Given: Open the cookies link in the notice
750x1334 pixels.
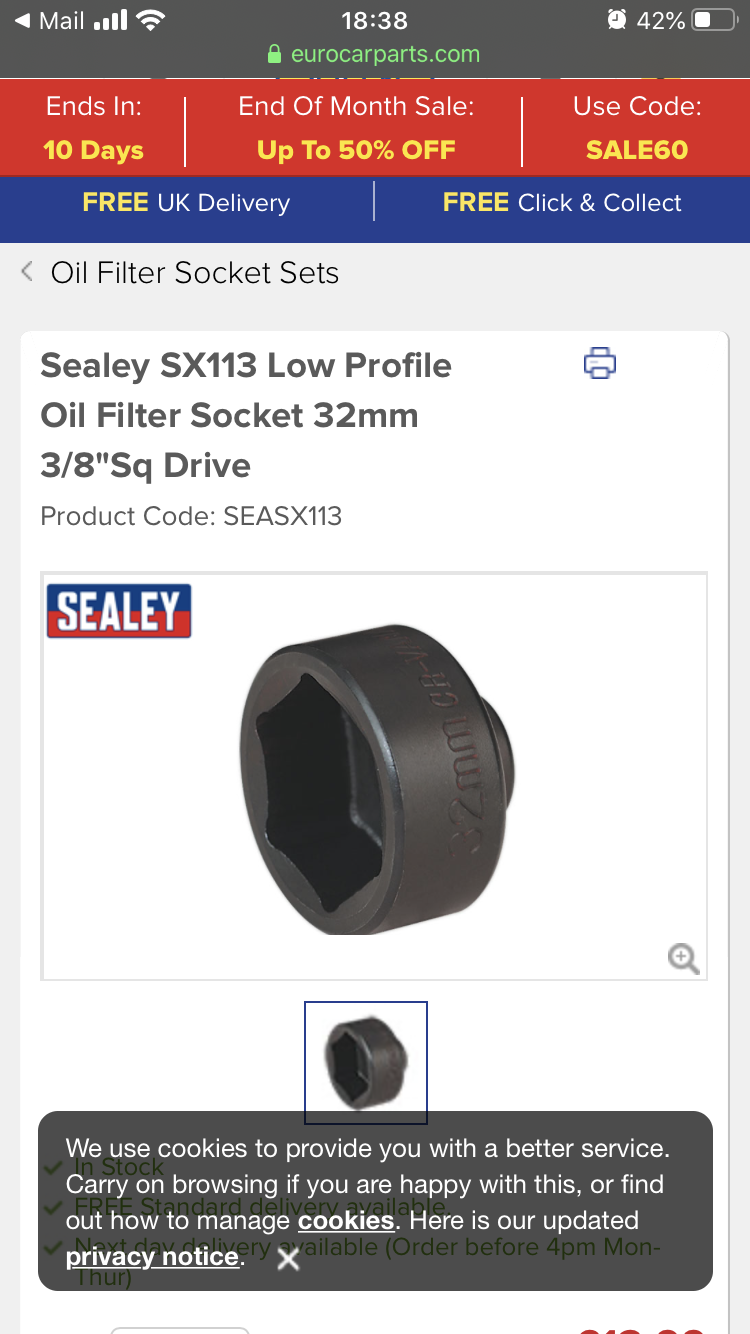Looking at the screenshot, I should point(346,1221).
